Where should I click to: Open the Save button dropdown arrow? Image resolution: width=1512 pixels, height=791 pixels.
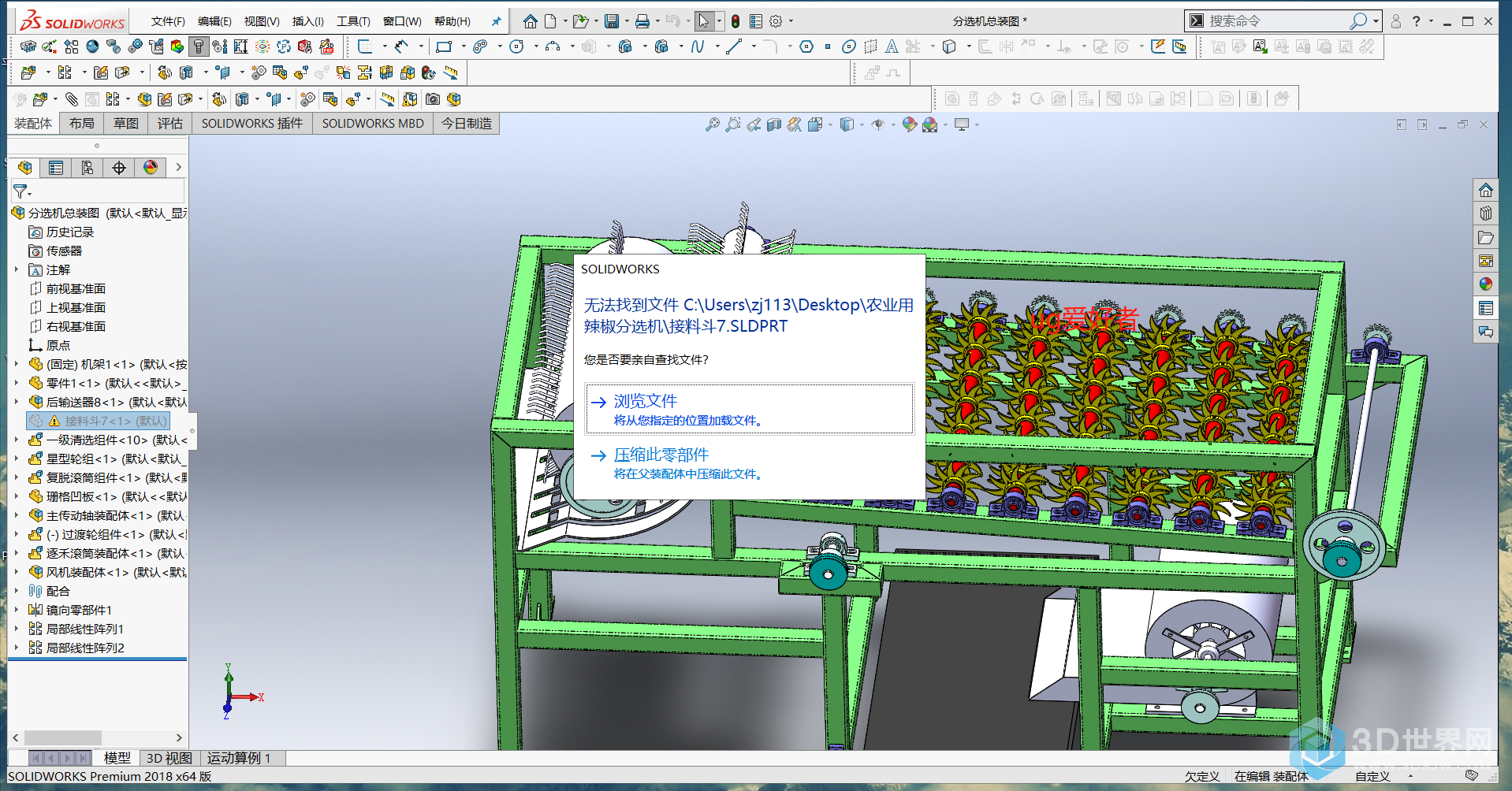(627, 21)
